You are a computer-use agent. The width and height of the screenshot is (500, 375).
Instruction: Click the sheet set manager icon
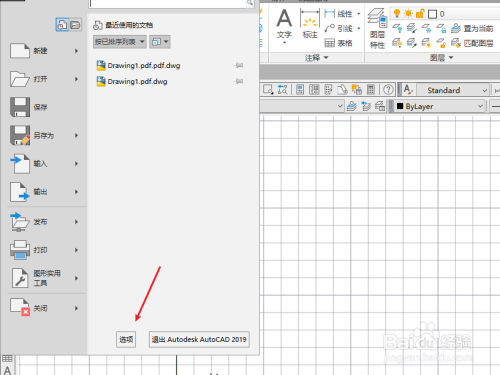pyautogui.click(x=342, y=90)
